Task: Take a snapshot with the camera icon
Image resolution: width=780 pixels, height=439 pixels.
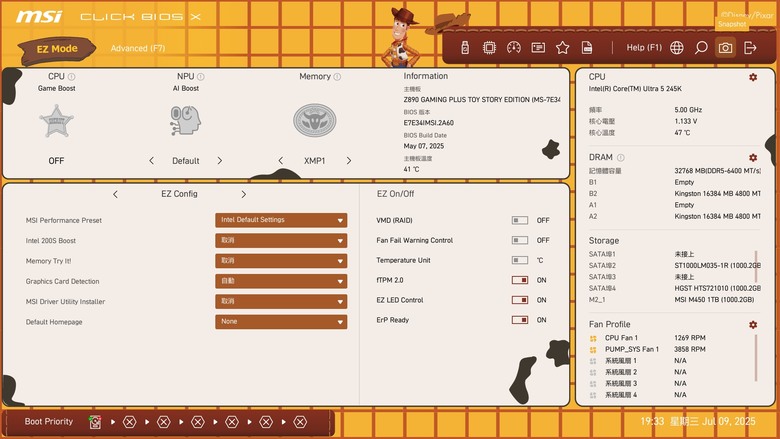Action: (725, 48)
